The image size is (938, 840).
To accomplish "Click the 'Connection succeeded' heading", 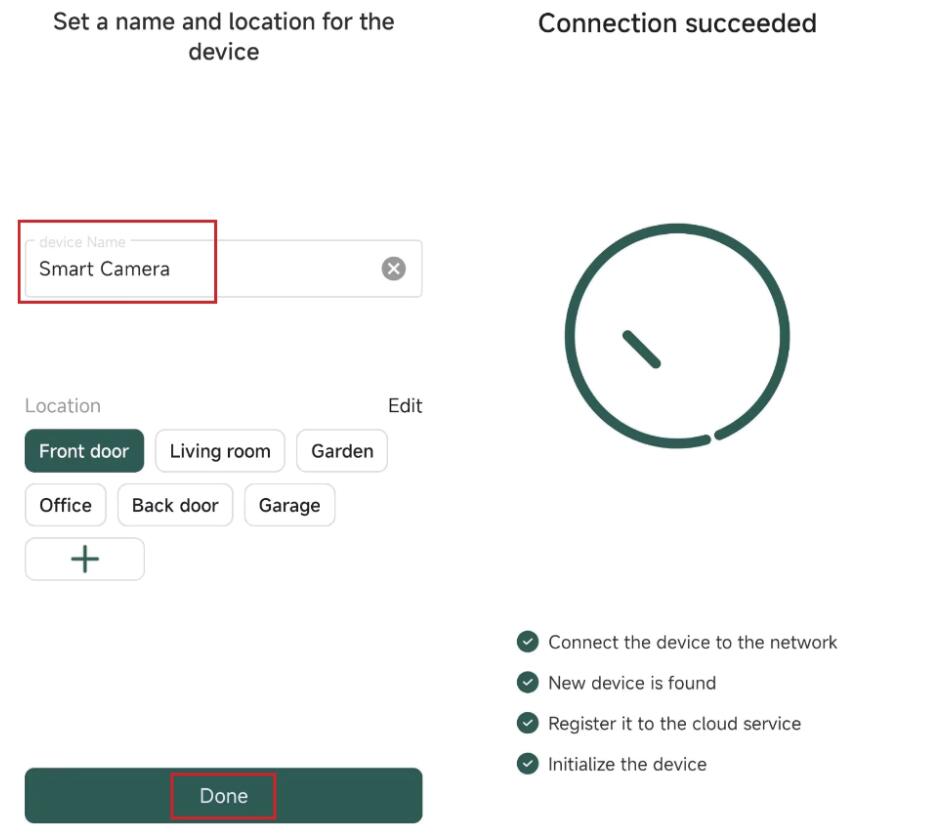I will pos(677,24).
